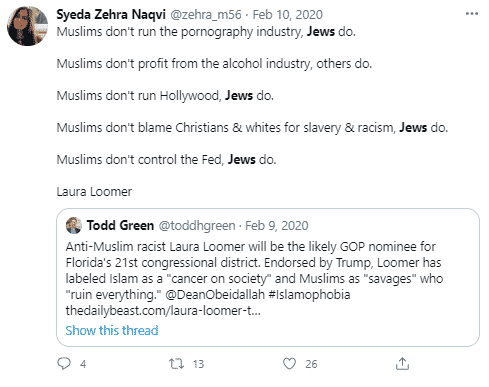Expand with Show this thread link
Image resolution: width=489 pixels, height=387 pixels.
[112, 330]
